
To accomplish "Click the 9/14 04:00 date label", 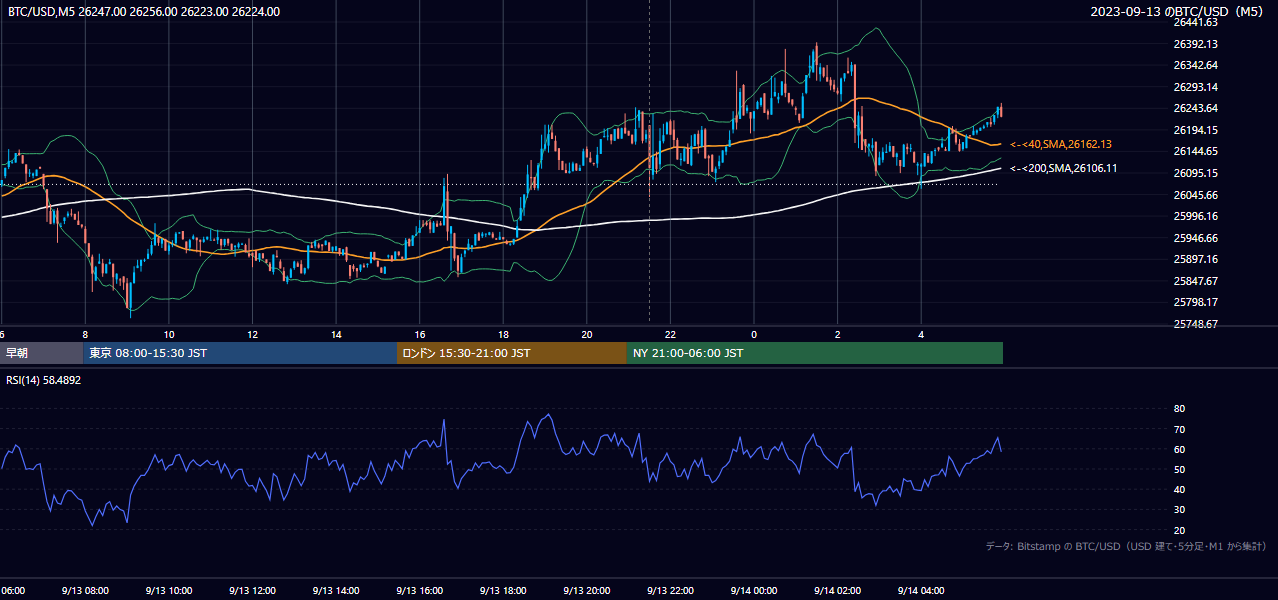I will tap(921, 591).
